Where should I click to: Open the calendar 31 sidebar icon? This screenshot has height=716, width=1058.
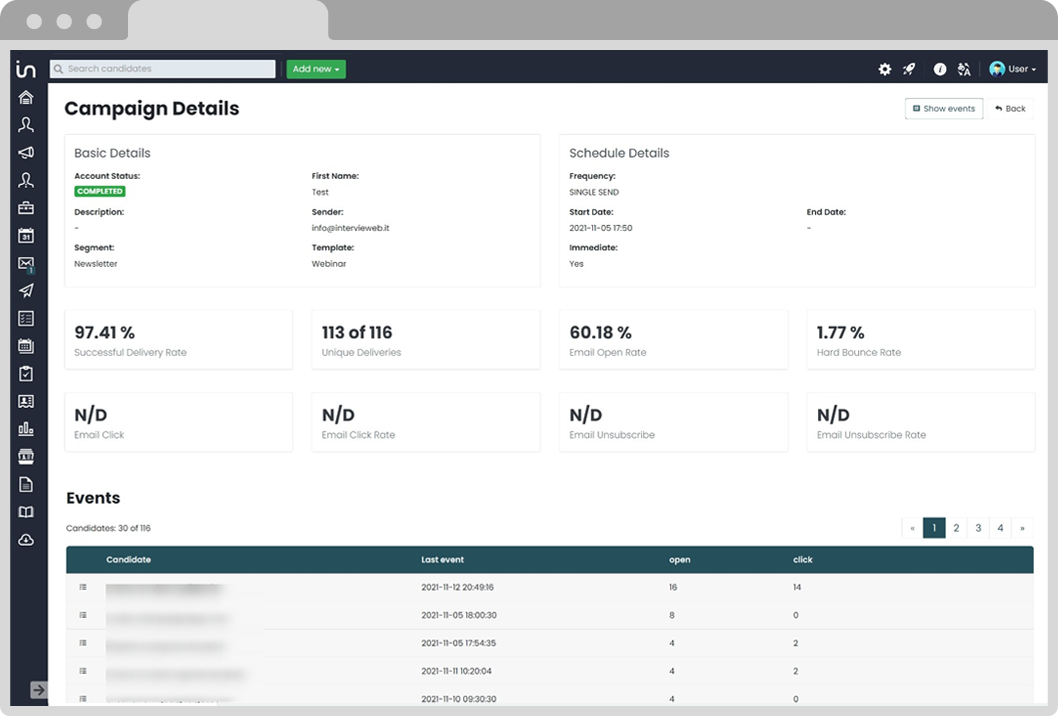tap(26, 236)
